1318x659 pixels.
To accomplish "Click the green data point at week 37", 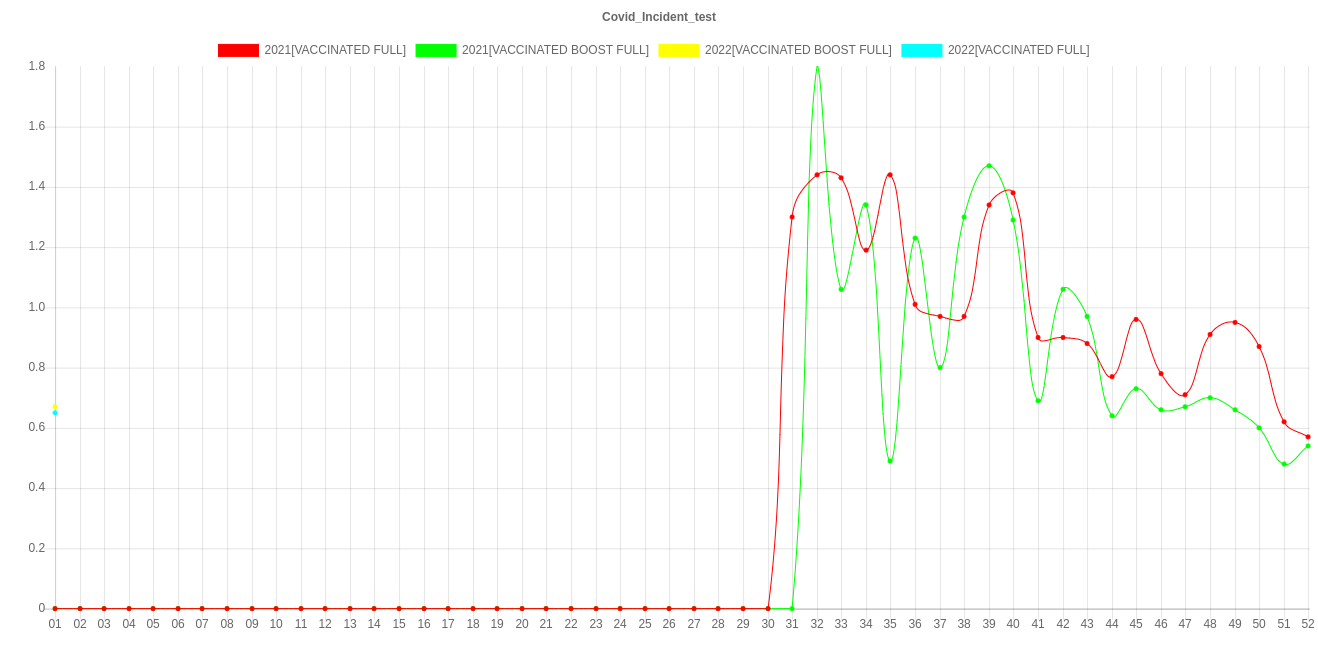I will 940,368.
